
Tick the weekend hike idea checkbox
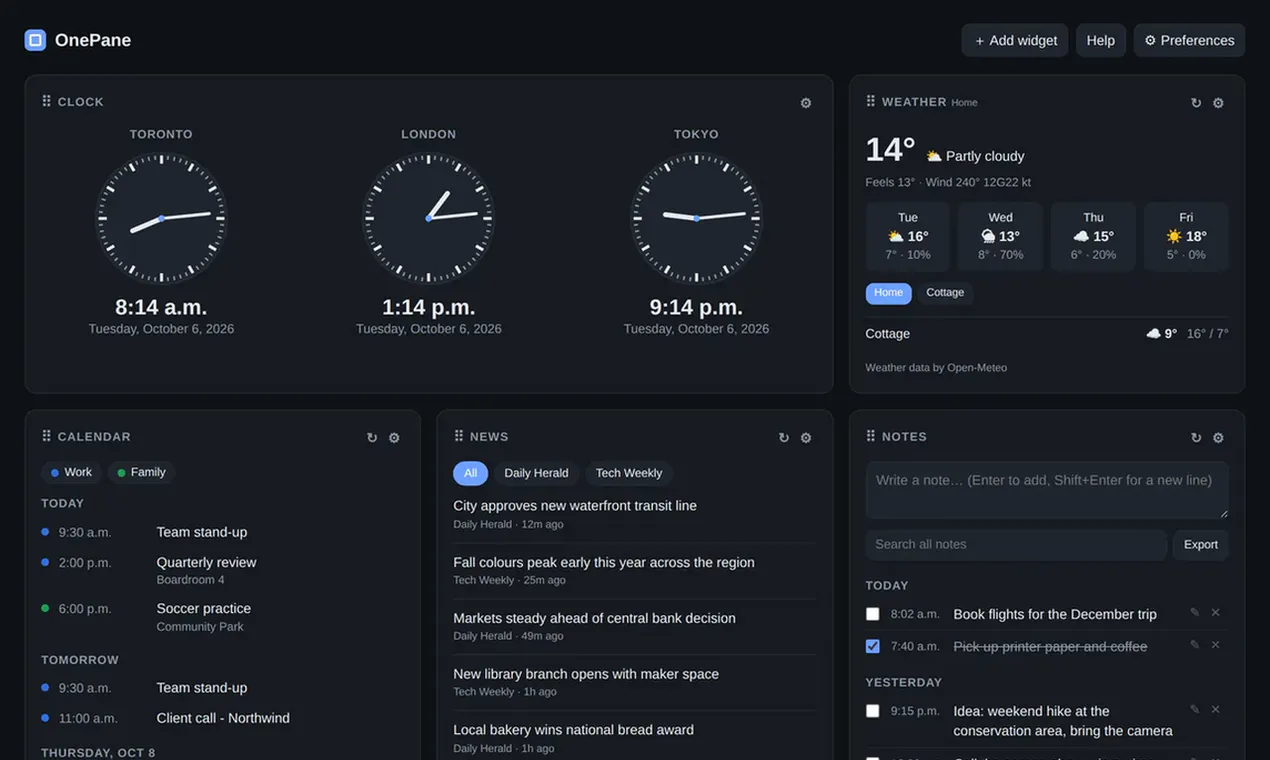873,711
